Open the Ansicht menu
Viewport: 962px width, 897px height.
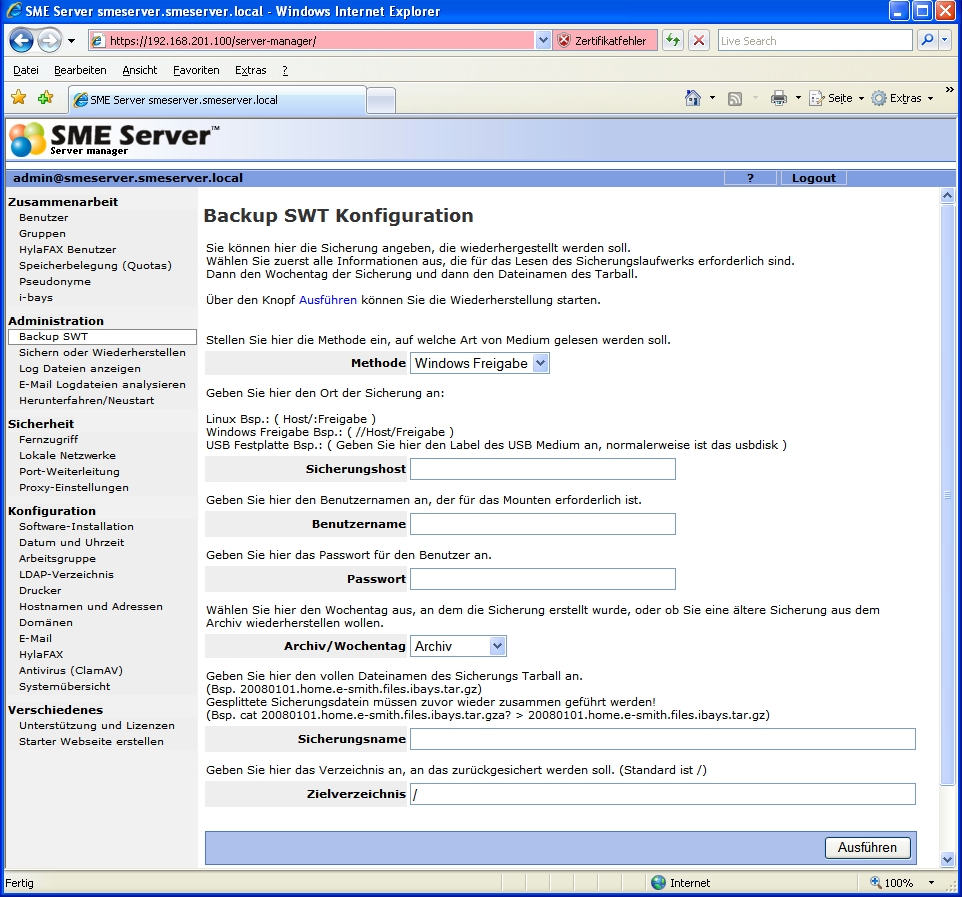140,71
